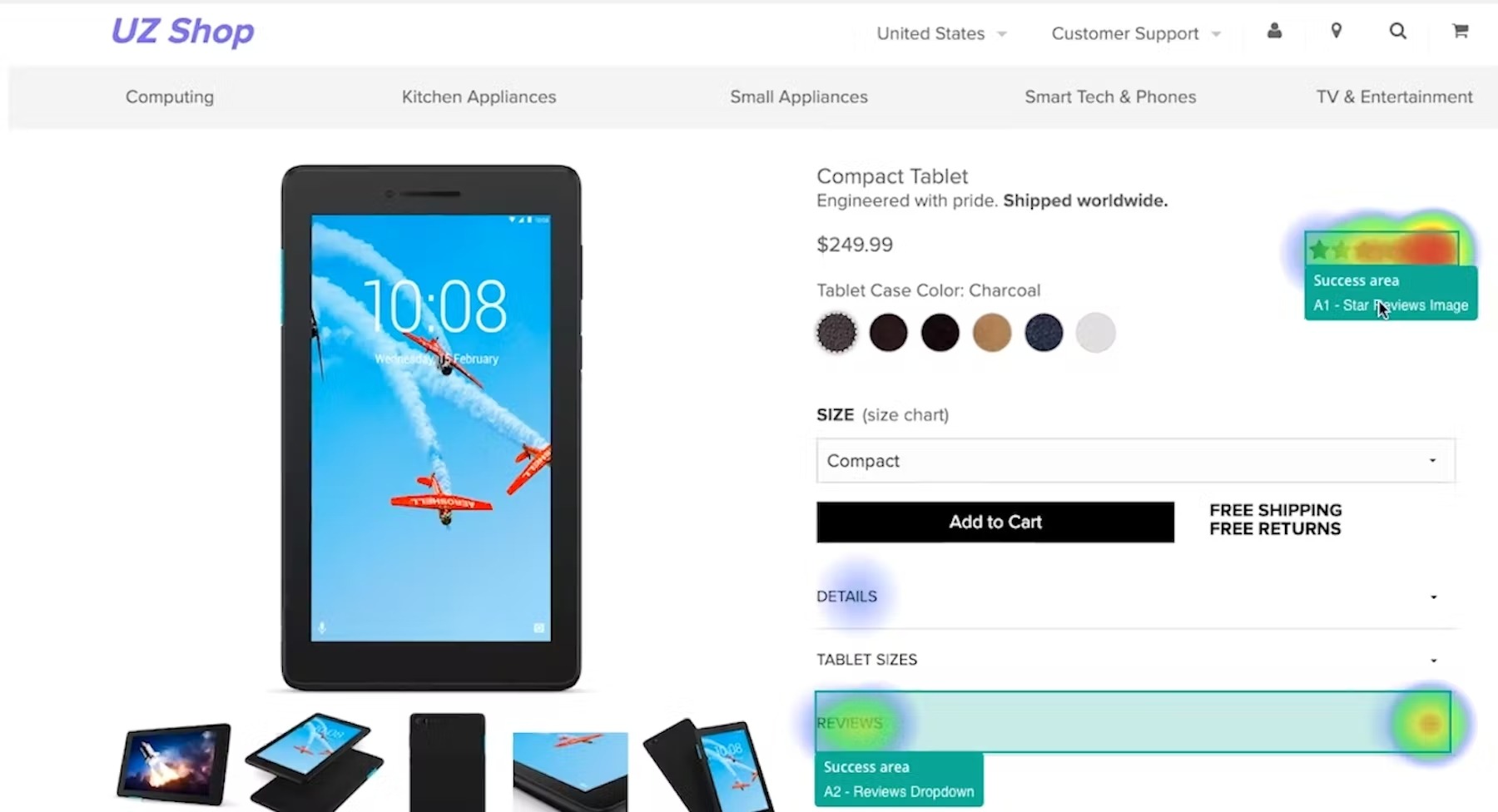This screenshot has width=1498, height=812.
Task: Click the store locator pin icon
Action: [1336, 31]
